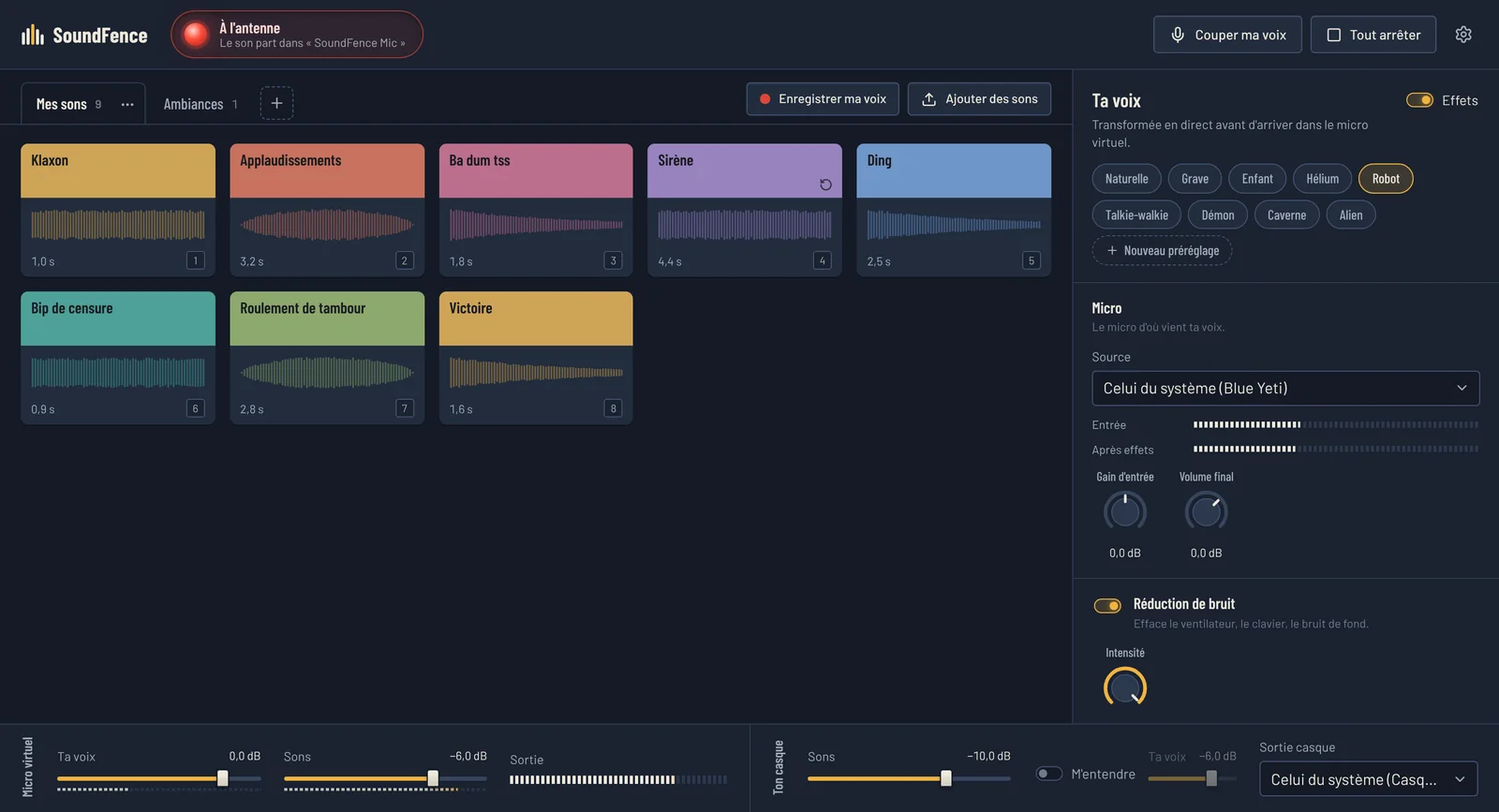Click hotkey badge 1 on Klaxon

pyautogui.click(x=195, y=260)
